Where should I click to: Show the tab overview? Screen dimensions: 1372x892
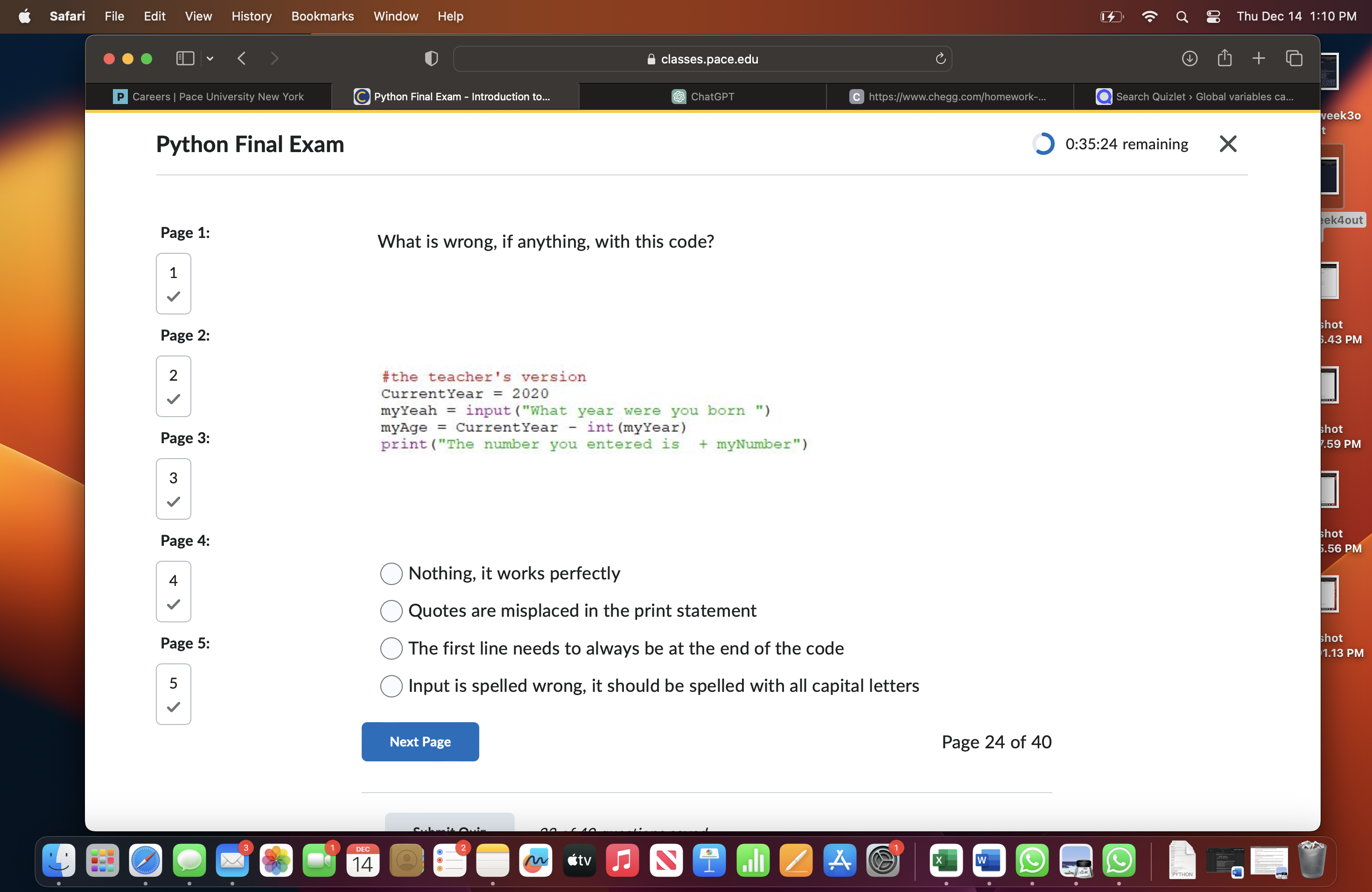click(1294, 58)
